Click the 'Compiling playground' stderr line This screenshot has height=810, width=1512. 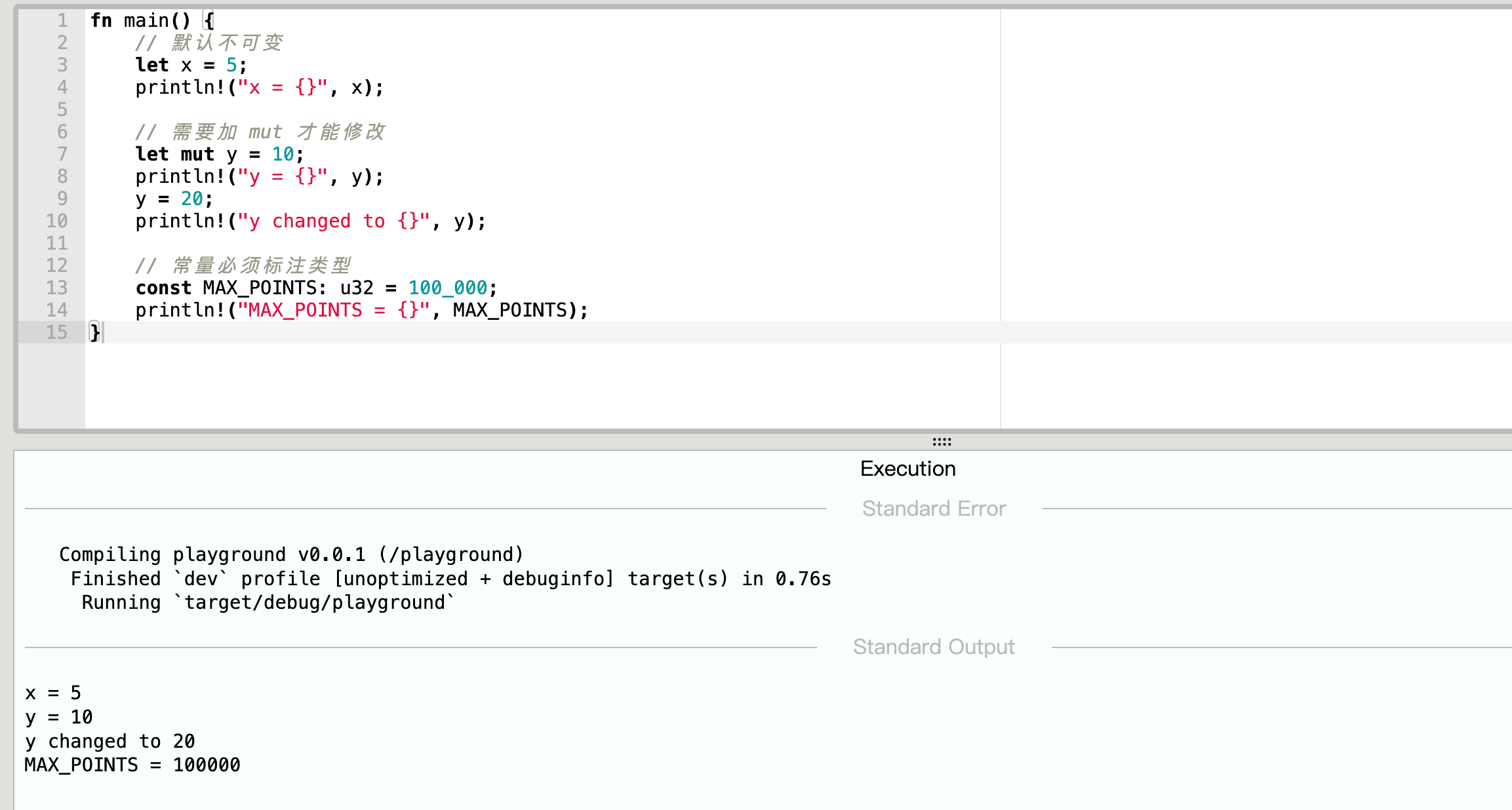point(291,554)
